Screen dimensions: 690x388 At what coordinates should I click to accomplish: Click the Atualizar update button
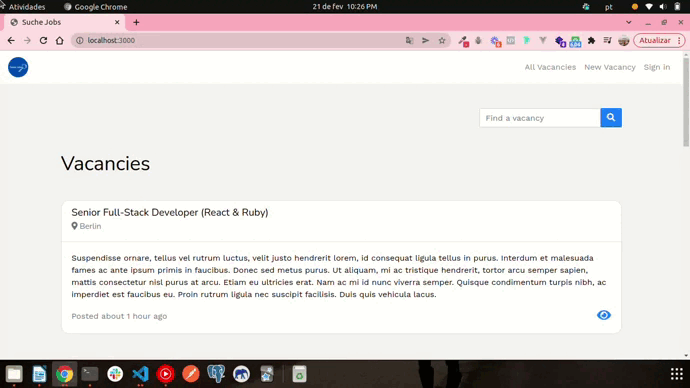(x=654, y=40)
